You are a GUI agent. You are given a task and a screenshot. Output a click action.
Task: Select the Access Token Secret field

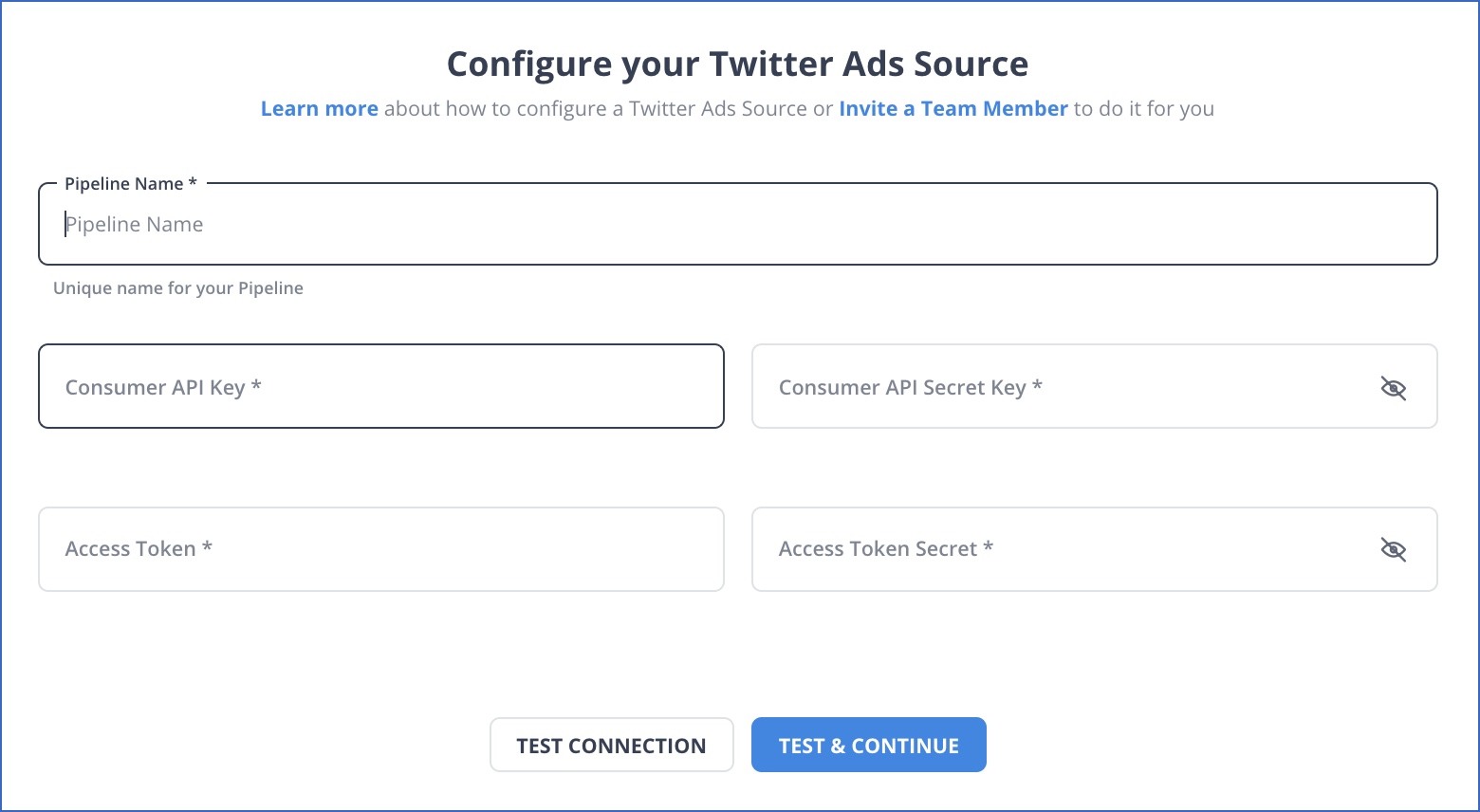point(1044,548)
